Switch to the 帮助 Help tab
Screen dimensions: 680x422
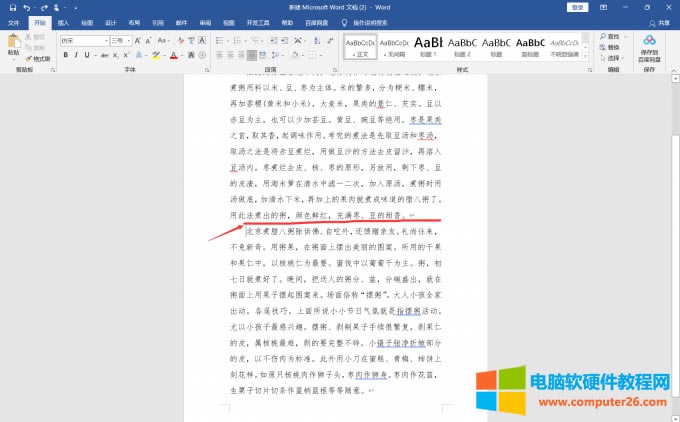click(x=287, y=23)
